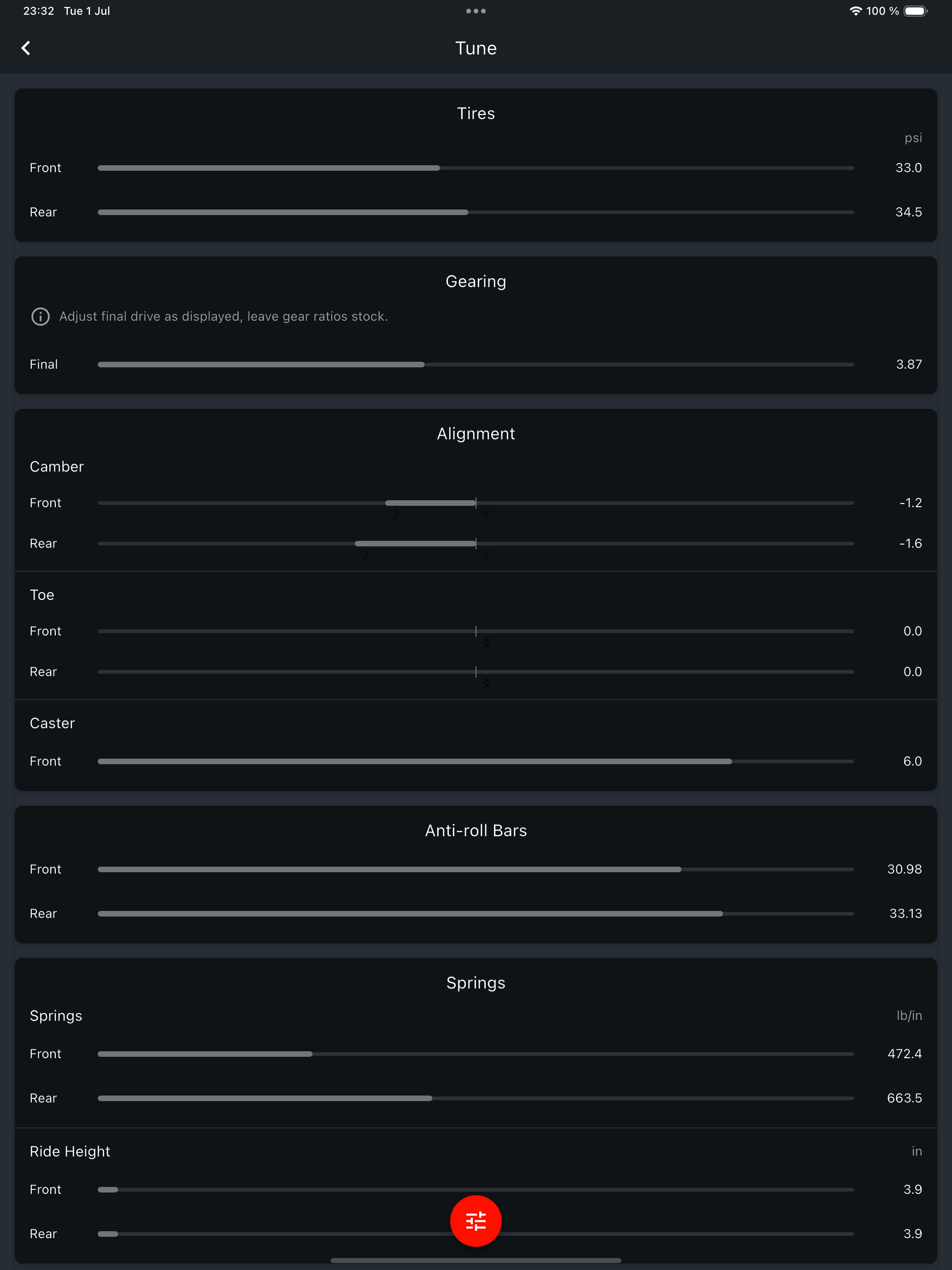Image resolution: width=952 pixels, height=1270 pixels.
Task: Tap the Caster subsection label
Action: click(52, 724)
